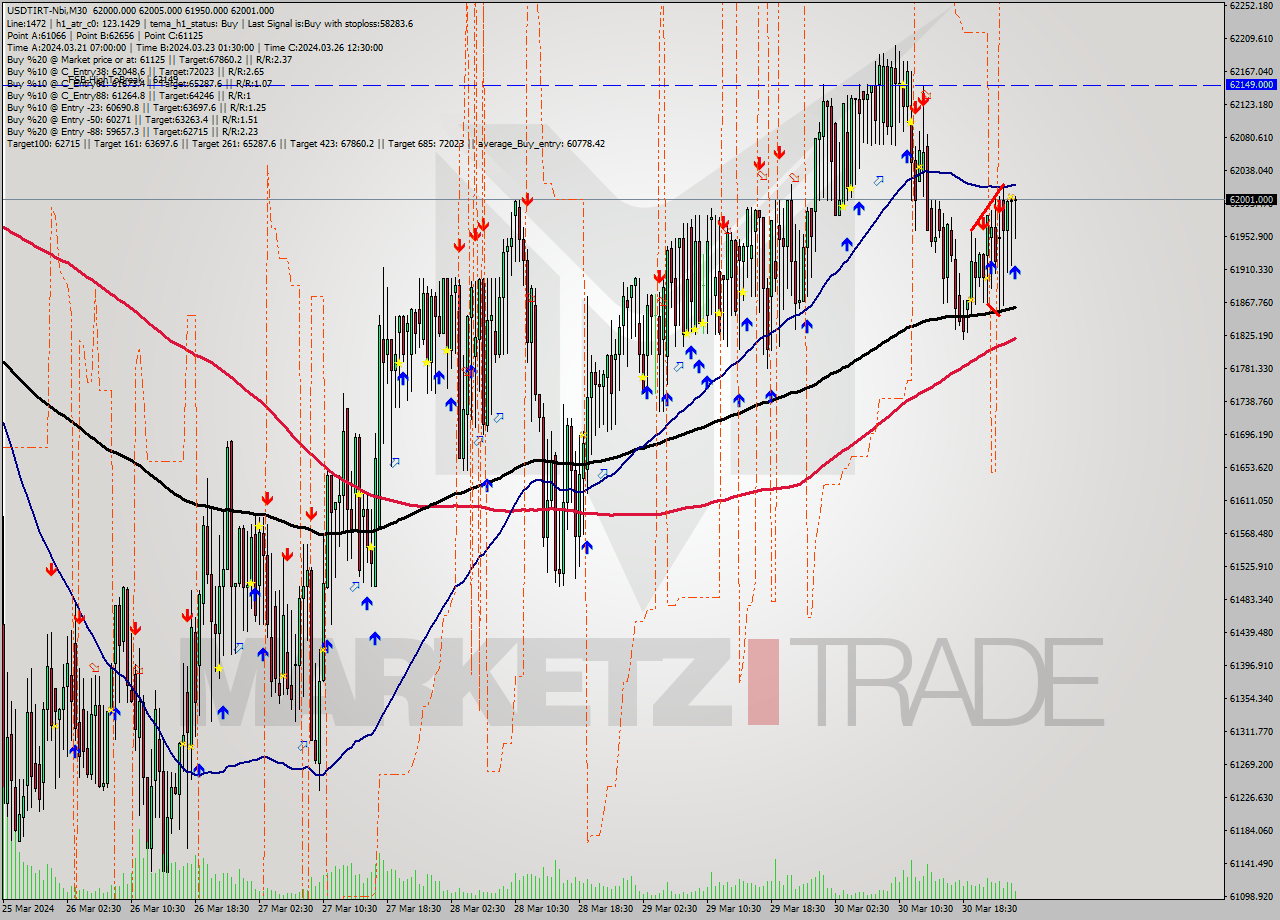1280x920 pixels.
Task: Click the 61396.910 price axis label
Action: (x=1251, y=665)
